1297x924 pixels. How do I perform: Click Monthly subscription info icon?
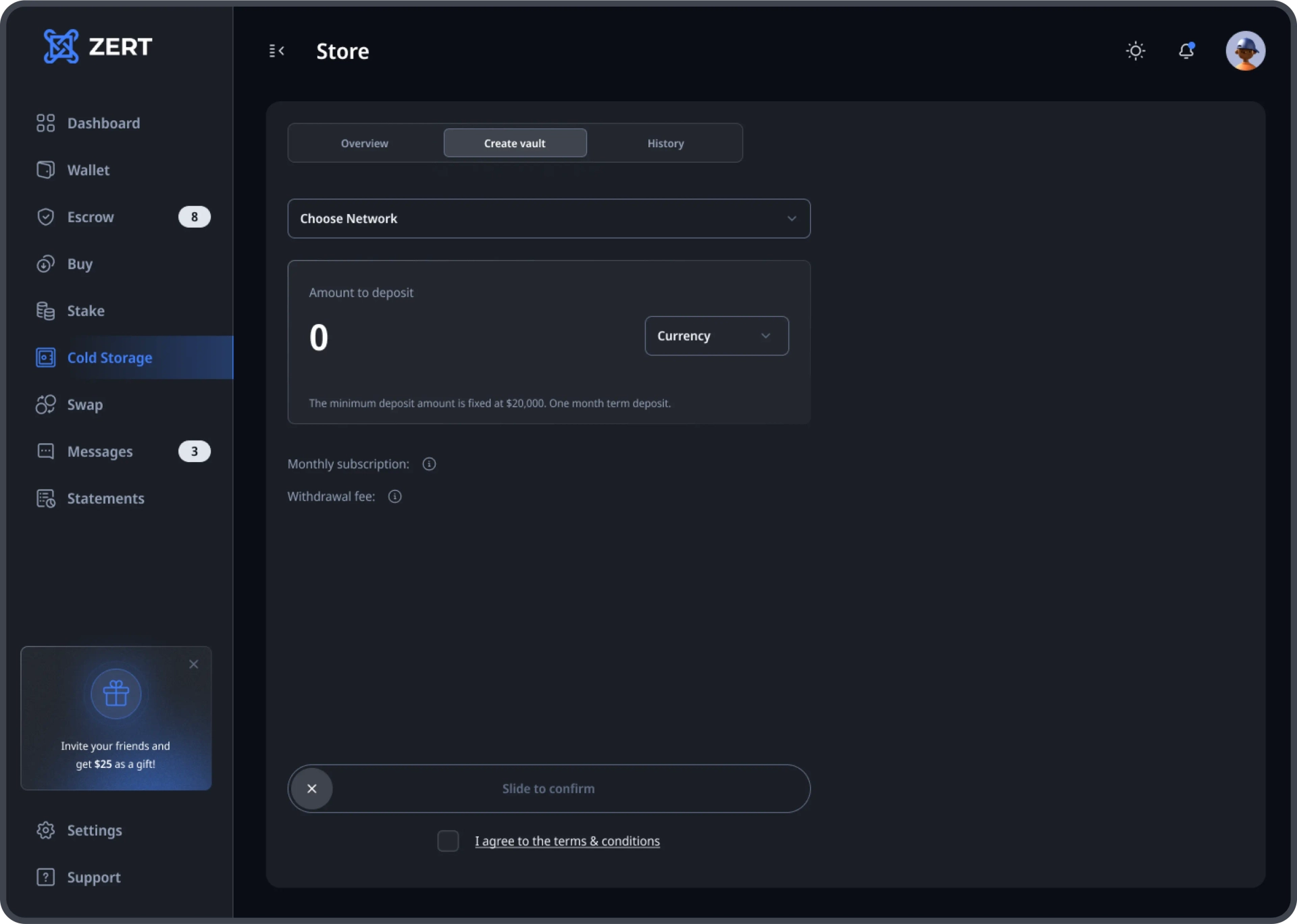pyautogui.click(x=429, y=464)
